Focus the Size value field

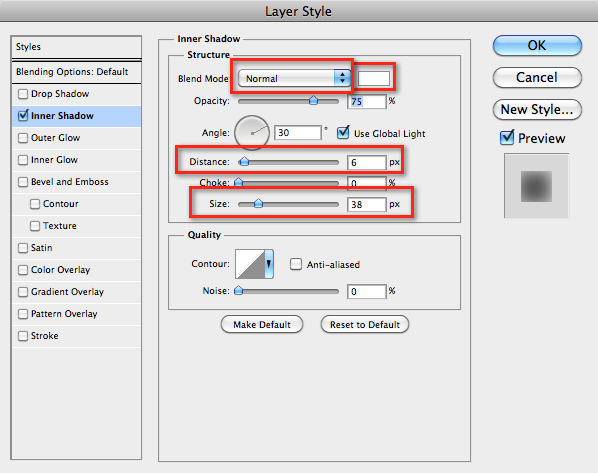point(367,204)
